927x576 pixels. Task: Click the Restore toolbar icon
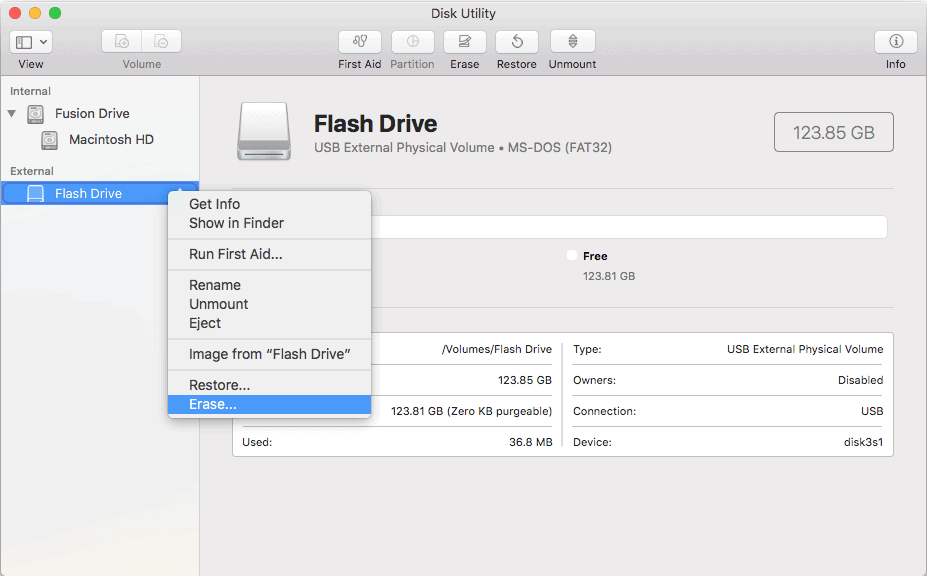click(x=517, y=42)
